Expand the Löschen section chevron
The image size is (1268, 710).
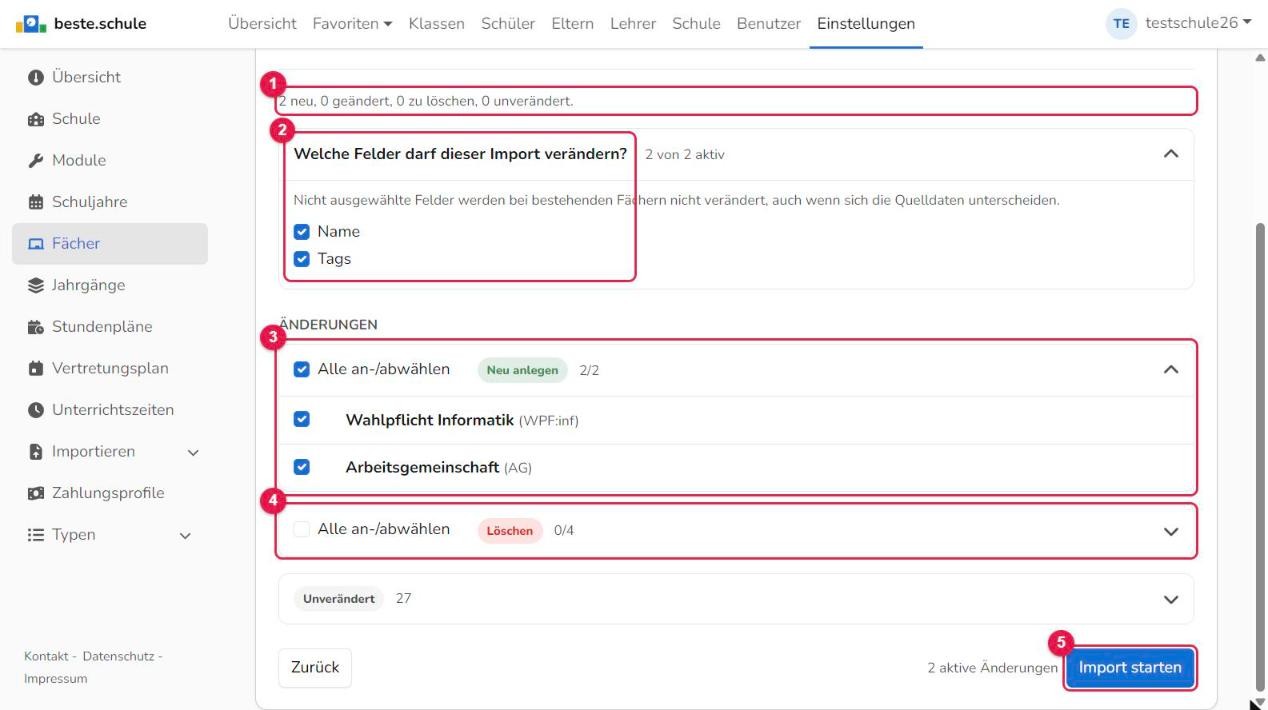1171,531
